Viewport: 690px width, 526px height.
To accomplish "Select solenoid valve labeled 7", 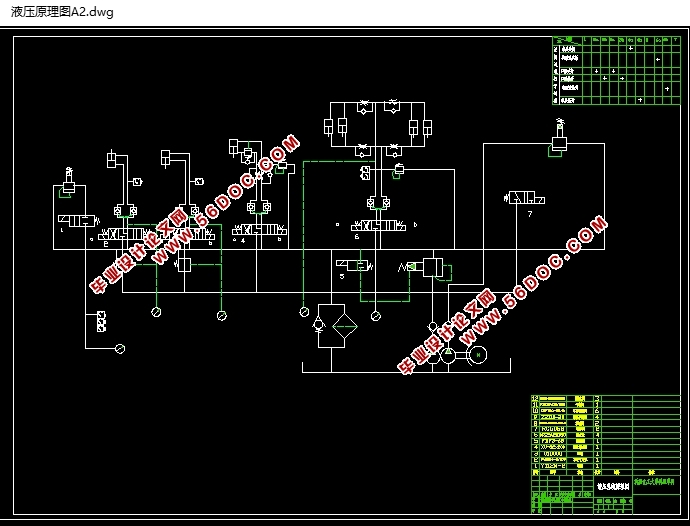I will [519, 199].
